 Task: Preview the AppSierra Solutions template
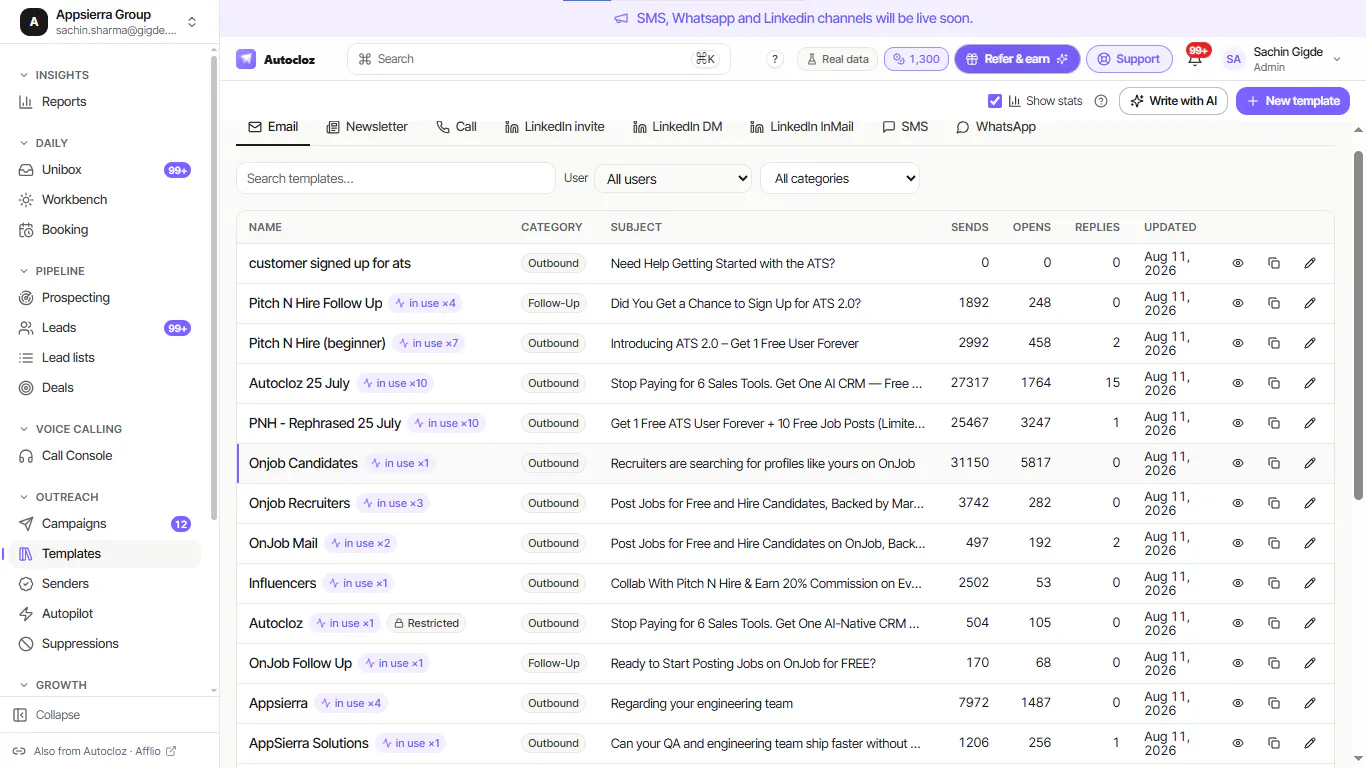pos(1238,743)
